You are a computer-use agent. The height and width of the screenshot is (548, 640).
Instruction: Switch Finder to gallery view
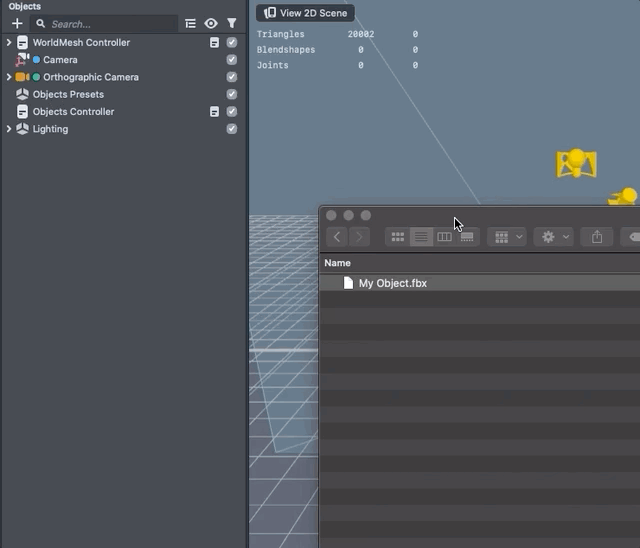pos(467,237)
